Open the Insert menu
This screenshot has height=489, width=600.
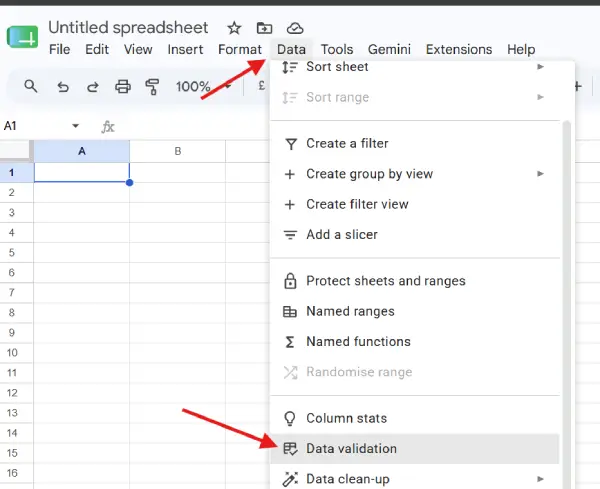pyautogui.click(x=185, y=49)
